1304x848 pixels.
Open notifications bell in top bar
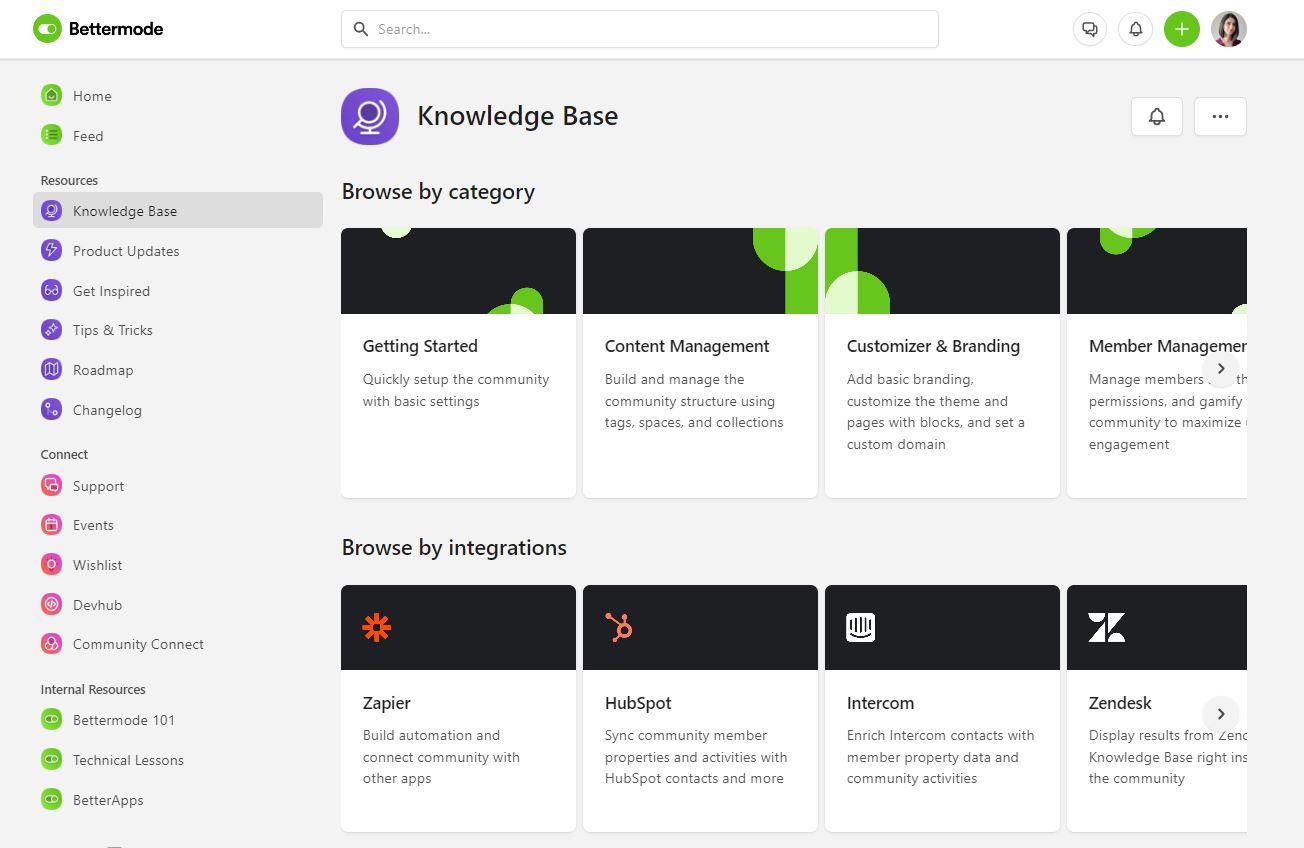coord(1136,29)
